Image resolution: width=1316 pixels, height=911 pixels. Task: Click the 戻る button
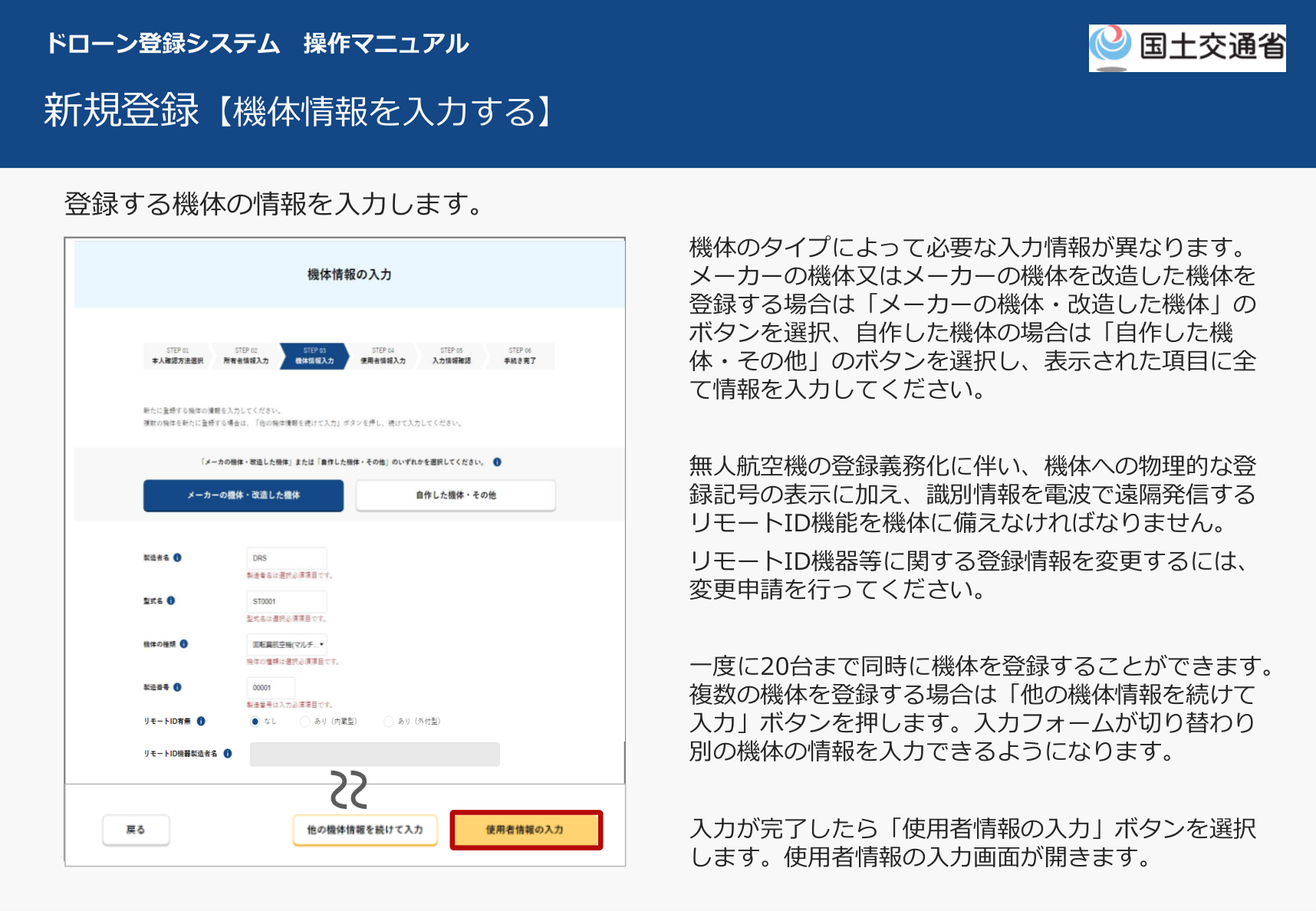(136, 830)
